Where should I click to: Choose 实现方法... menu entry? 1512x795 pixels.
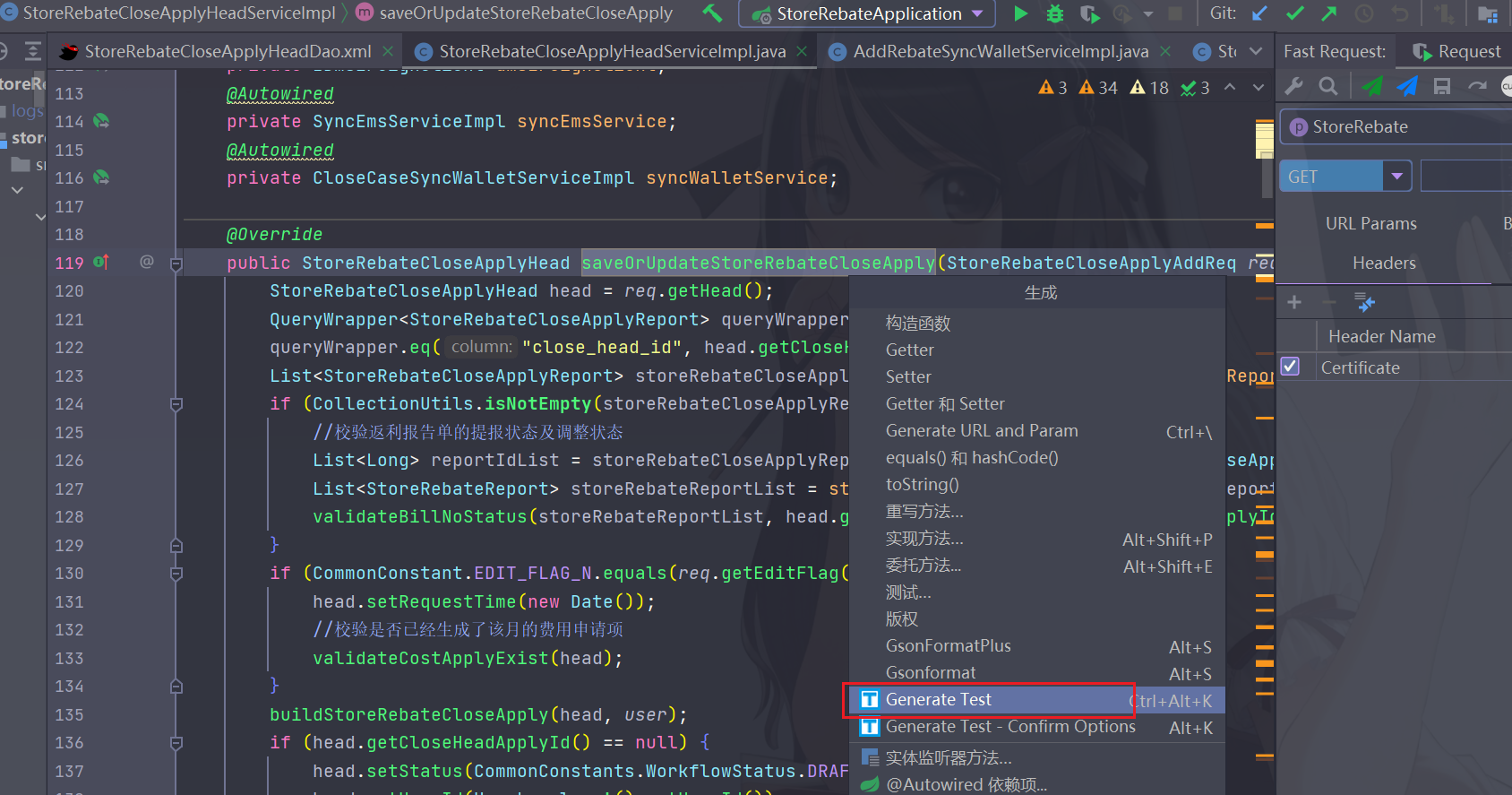pyautogui.click(x=1036, y=539)
